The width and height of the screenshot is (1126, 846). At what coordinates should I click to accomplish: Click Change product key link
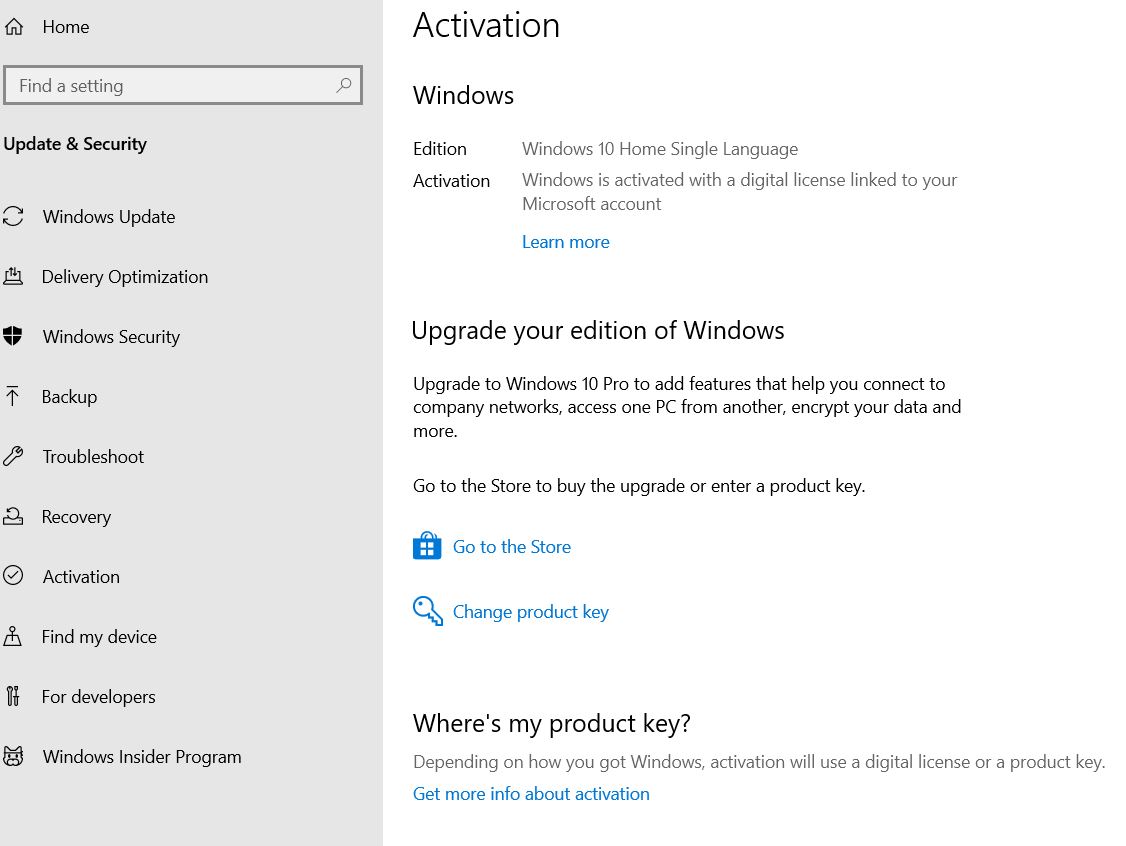point(531,612)
